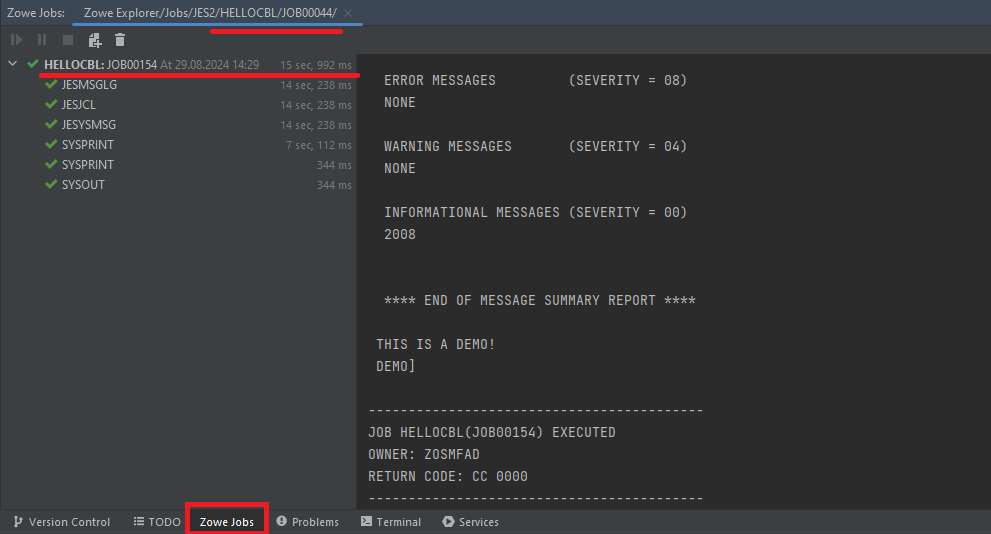The image size is (991, 534).
Task: Open the JESYSMSG spool entry
Action: click(89, 125)
